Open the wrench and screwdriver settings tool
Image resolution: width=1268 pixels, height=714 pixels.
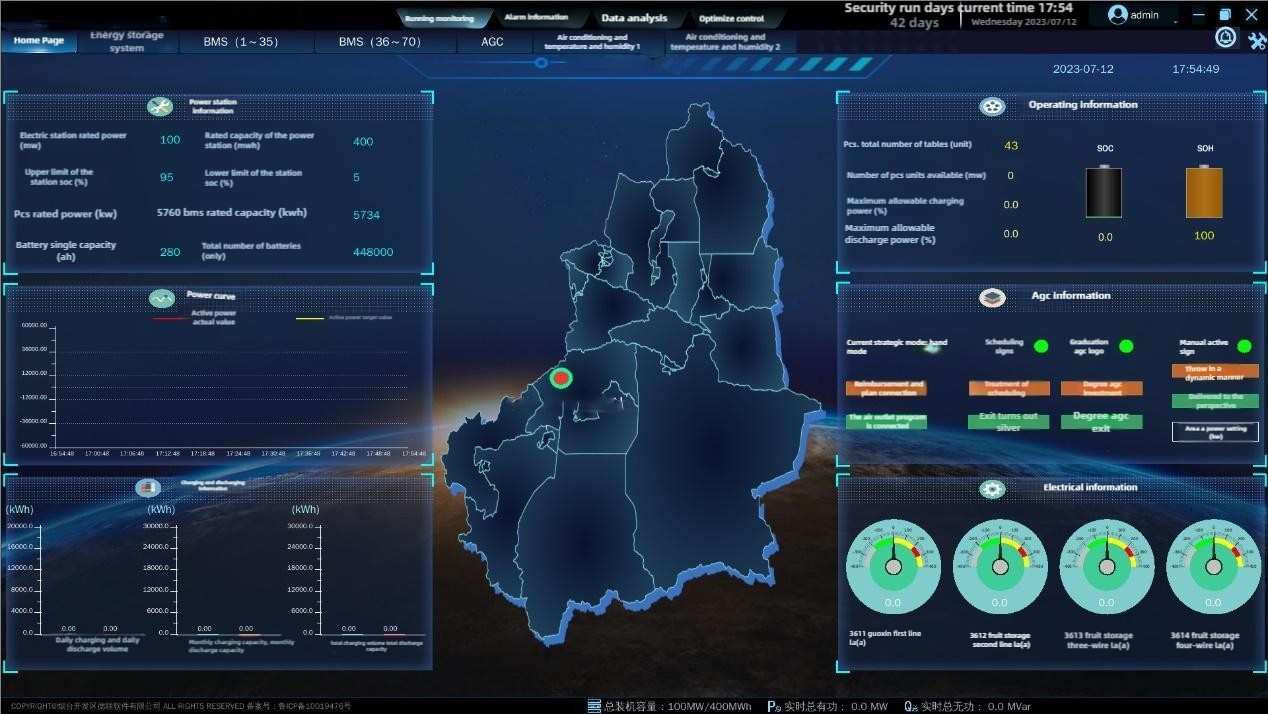1256,40
